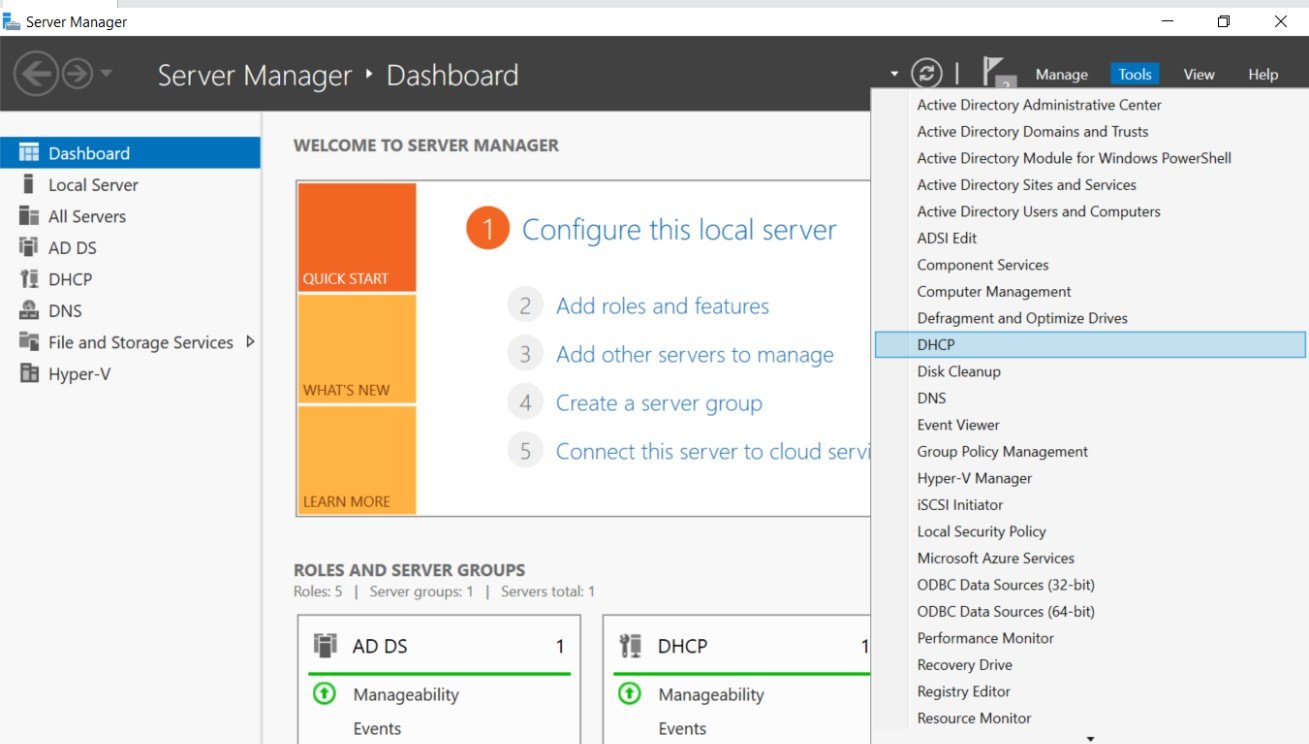Click the Tools menu scroll-down arrow
The height and width of the screenshot is (744, 1309).
click(x=1090, y=738)
